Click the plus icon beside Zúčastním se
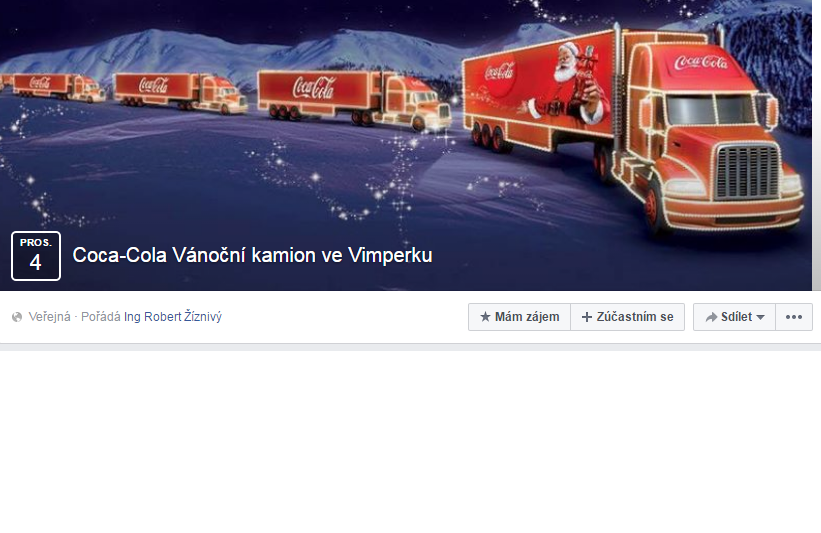Screen dimensions: 821x533 click(587, 317)
